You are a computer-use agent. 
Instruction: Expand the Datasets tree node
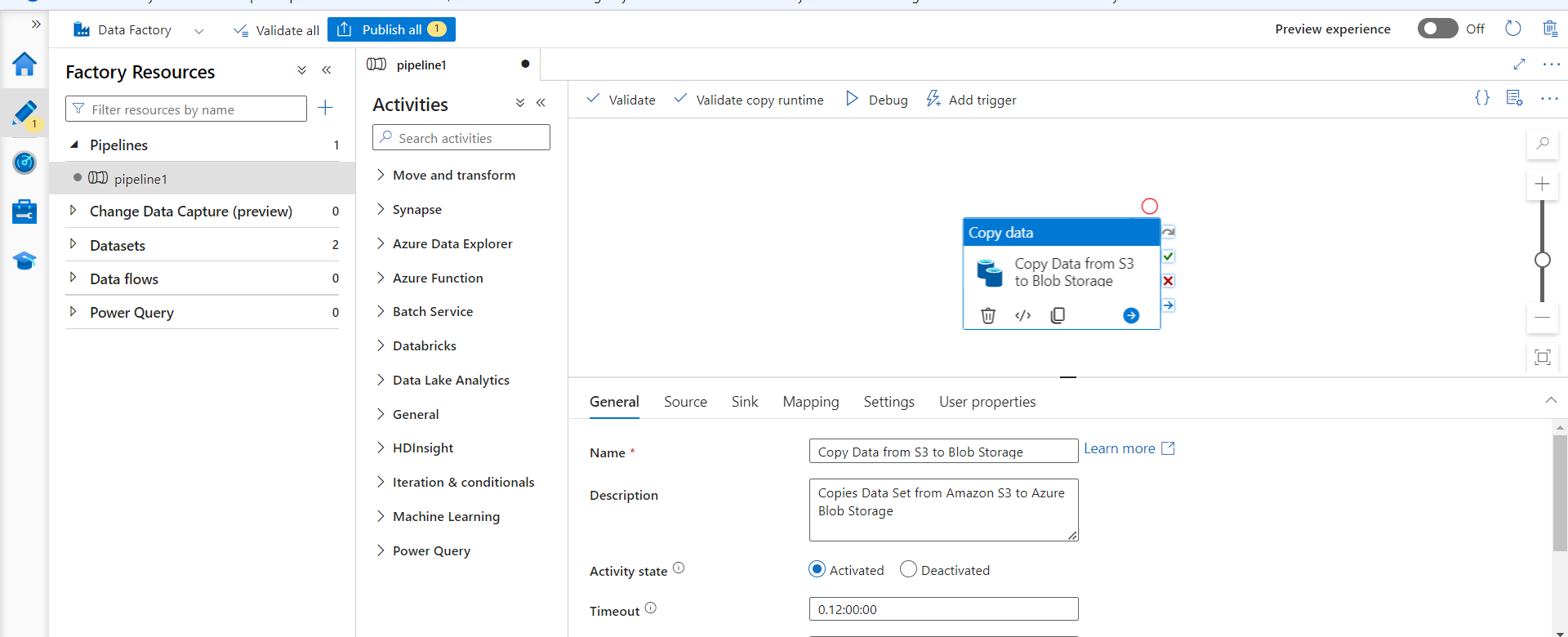pyautogui.click(x=73, y=244)
